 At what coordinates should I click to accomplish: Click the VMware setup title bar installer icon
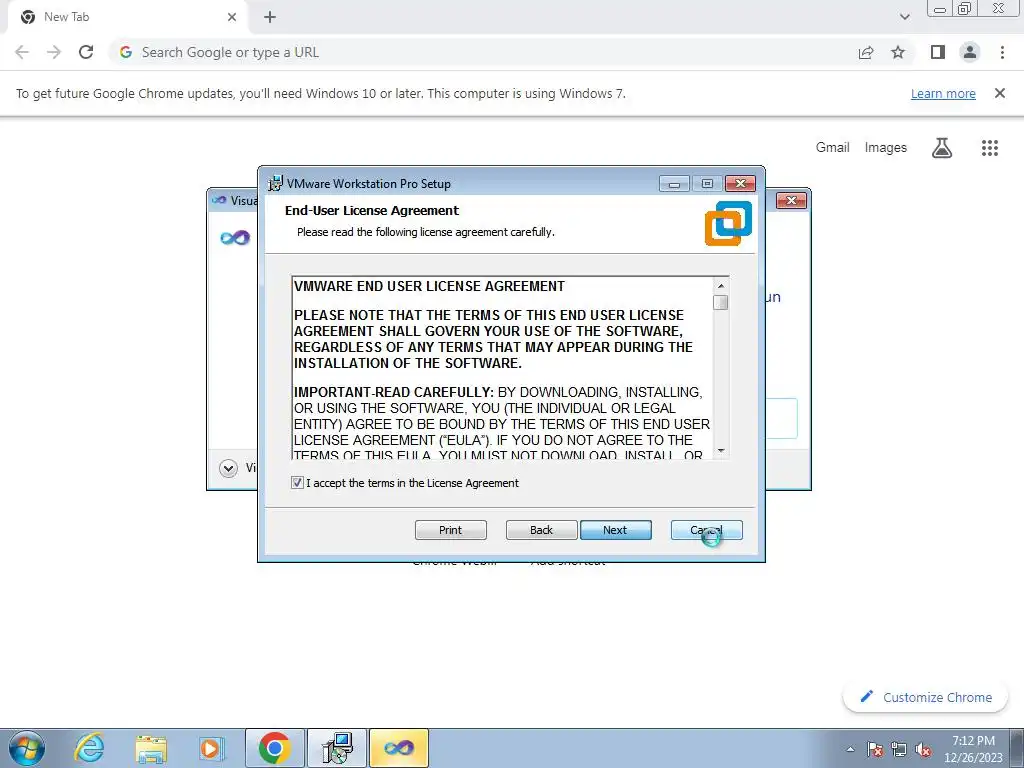point(276,184)
